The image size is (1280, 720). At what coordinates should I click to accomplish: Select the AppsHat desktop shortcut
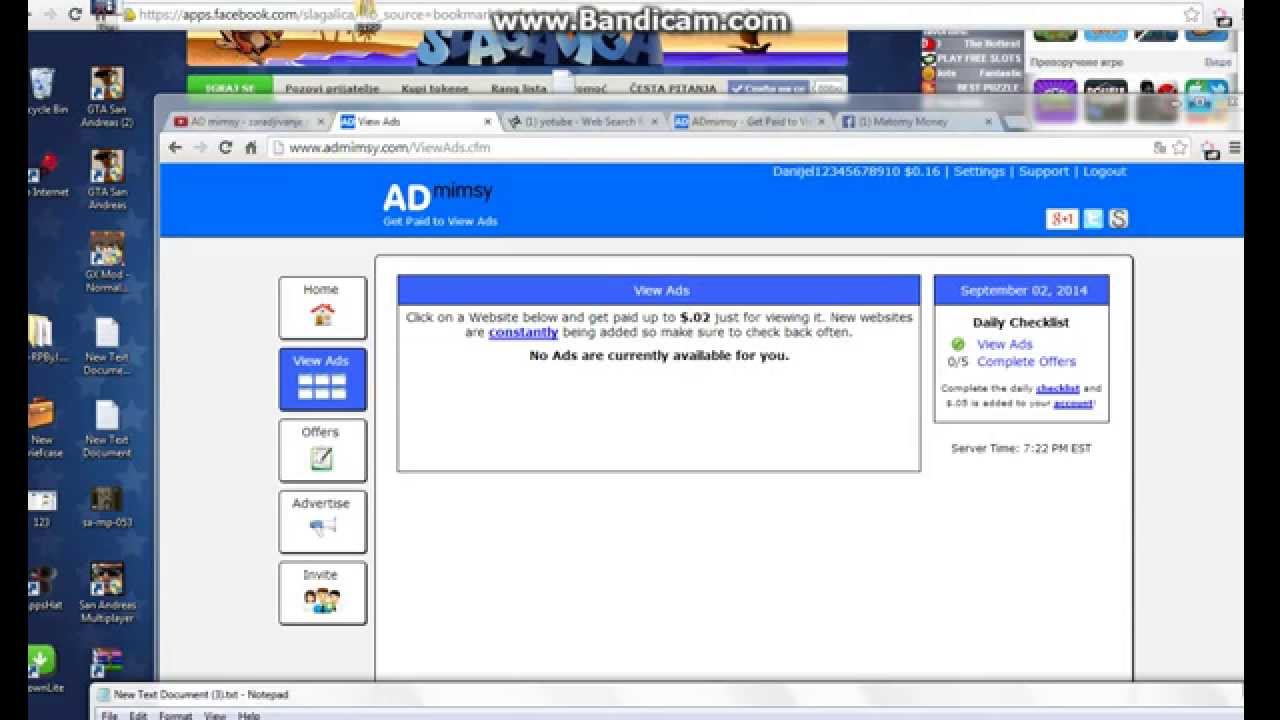42,589
